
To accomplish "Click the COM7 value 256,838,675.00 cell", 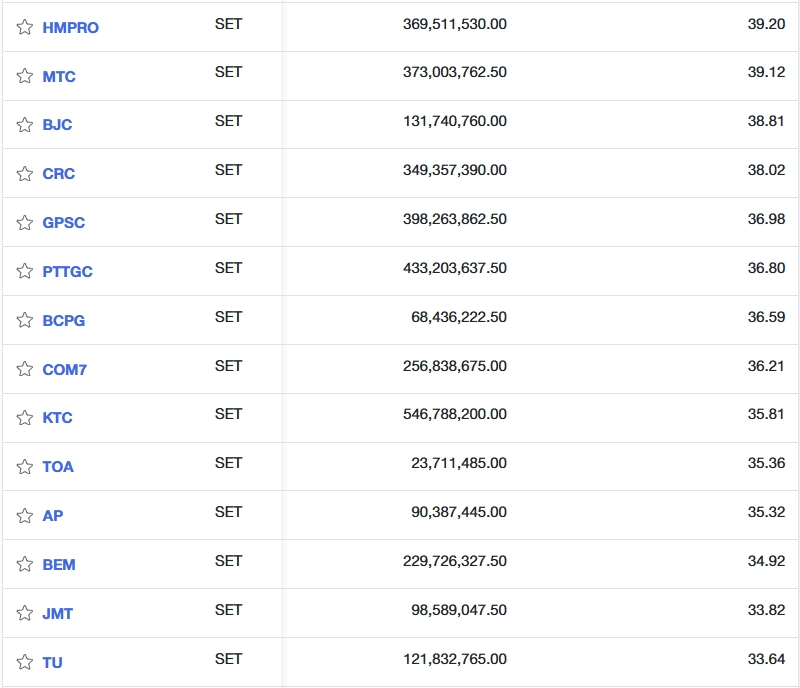I will pos(454,366).
